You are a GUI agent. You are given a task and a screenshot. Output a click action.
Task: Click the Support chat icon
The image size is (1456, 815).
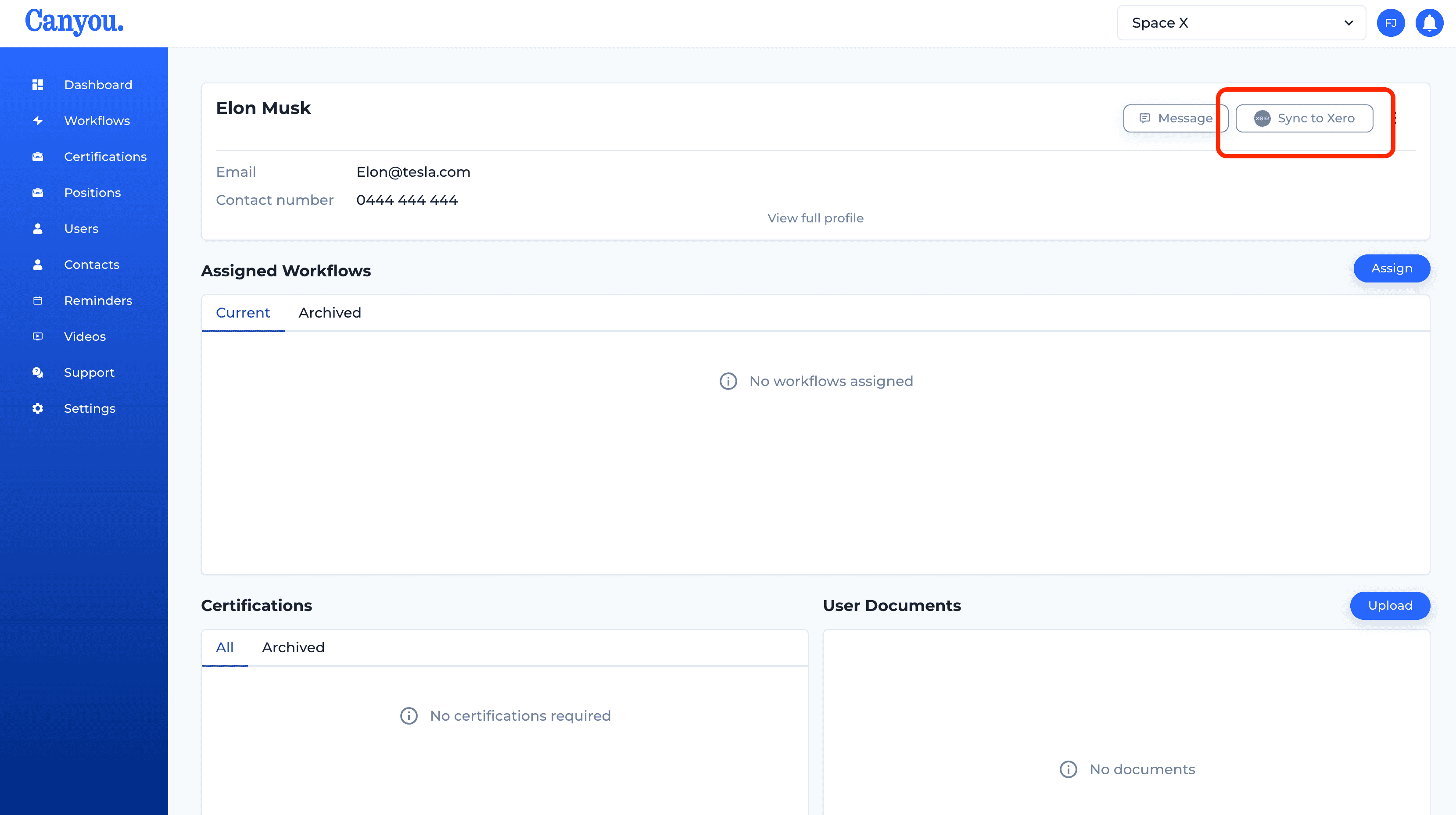pyautogui.click(x=38, y=372)
